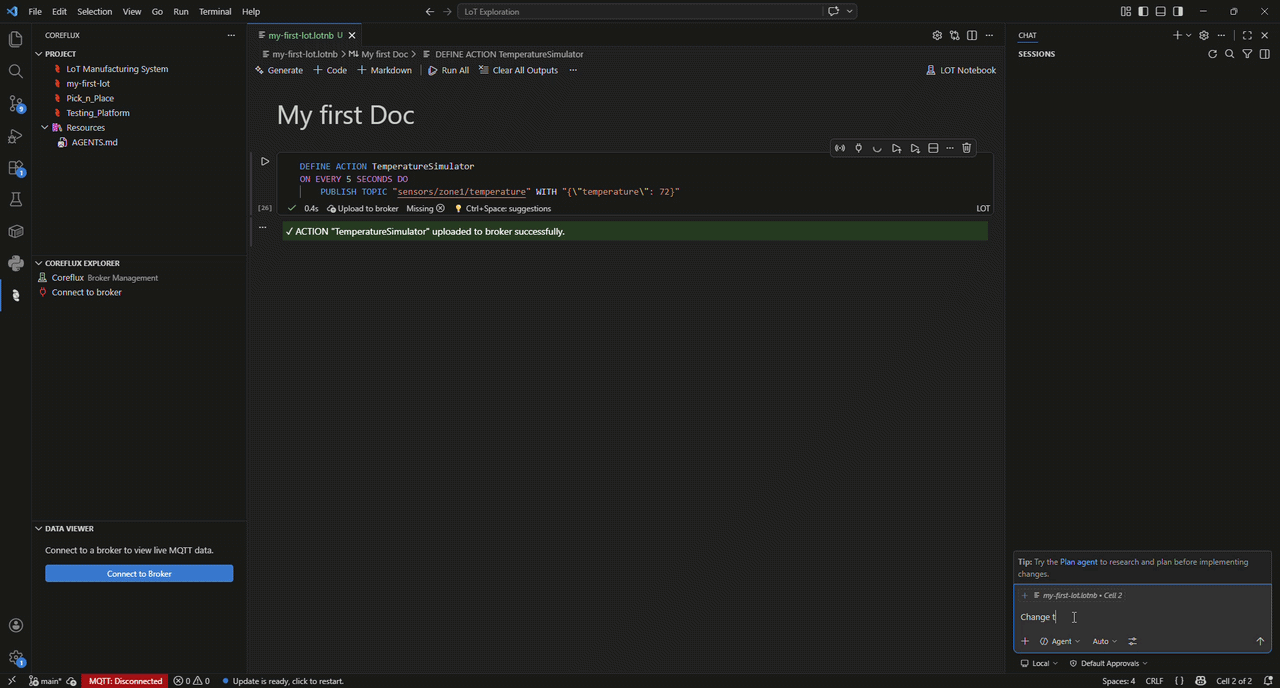Open the Terminal menu
This screenshot has height=688, width=1280.
215,11
